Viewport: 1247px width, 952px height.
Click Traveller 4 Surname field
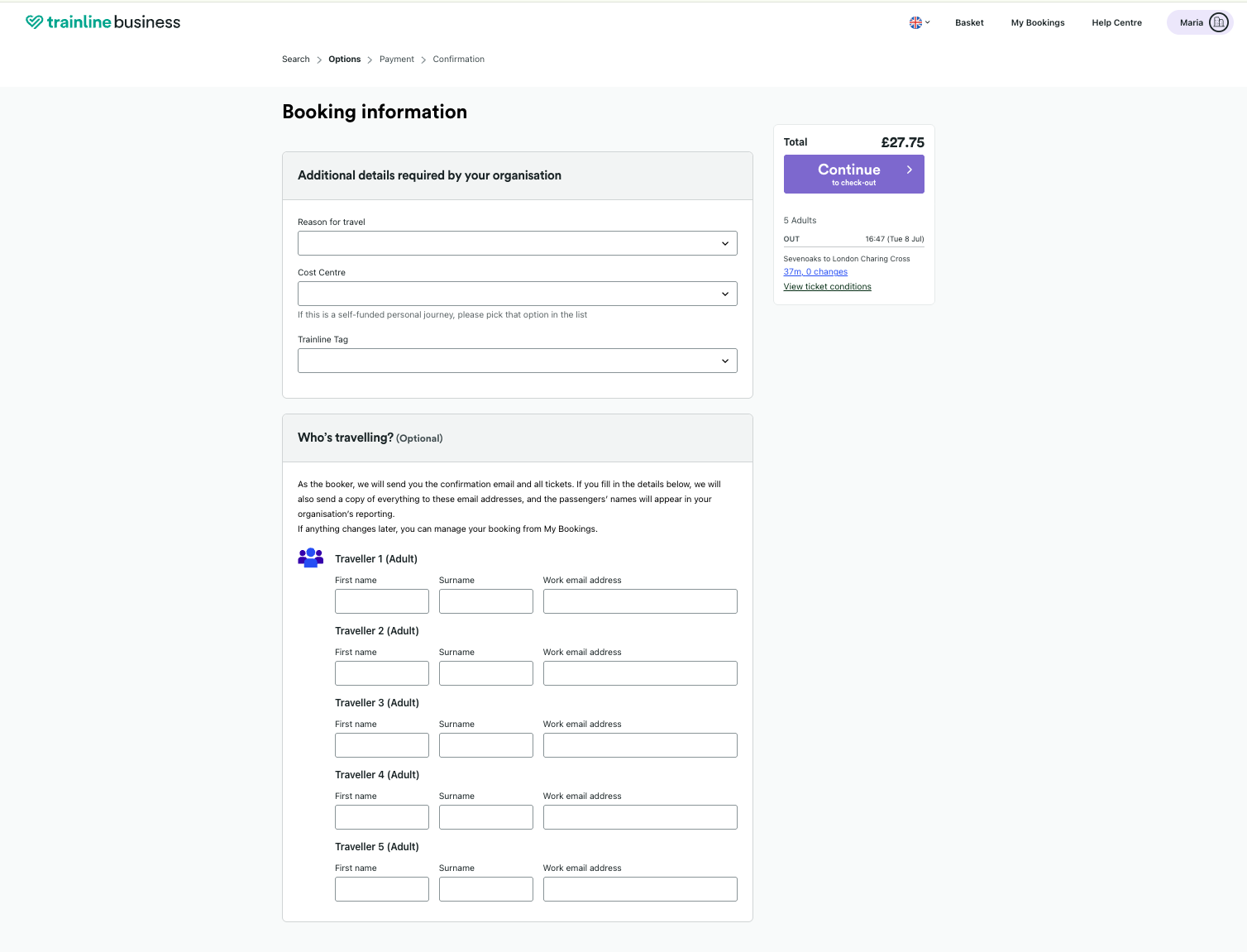[486, 817]
